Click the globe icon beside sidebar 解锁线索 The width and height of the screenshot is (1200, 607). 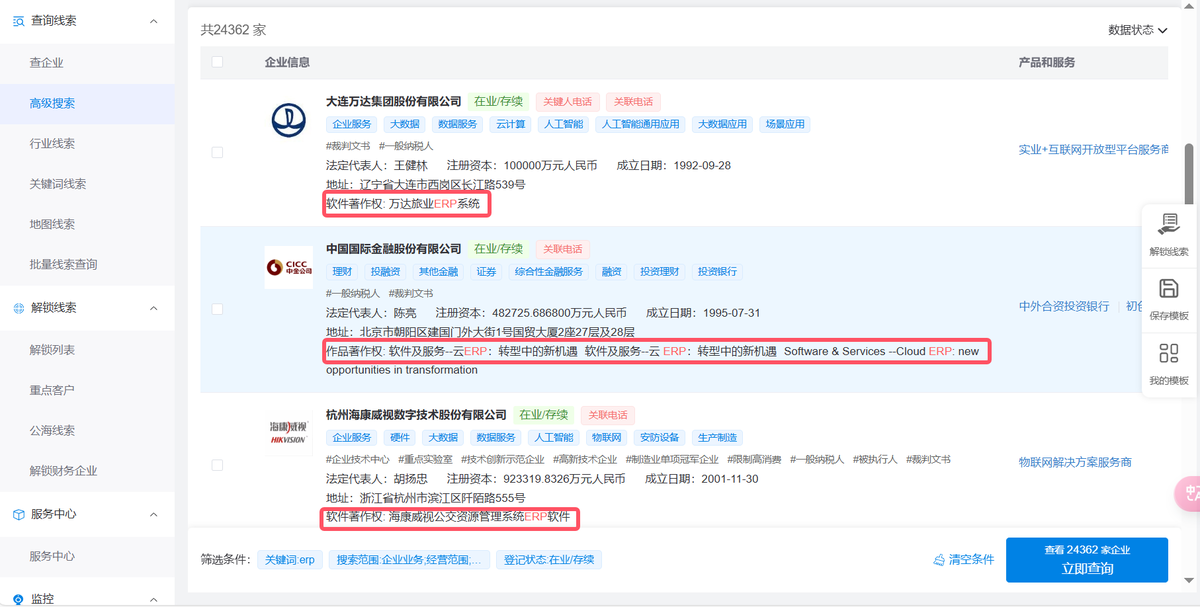[18, 308]
